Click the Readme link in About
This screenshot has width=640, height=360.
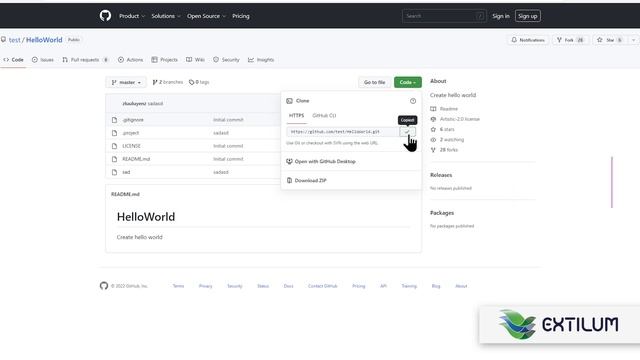(x=449, y=109)
